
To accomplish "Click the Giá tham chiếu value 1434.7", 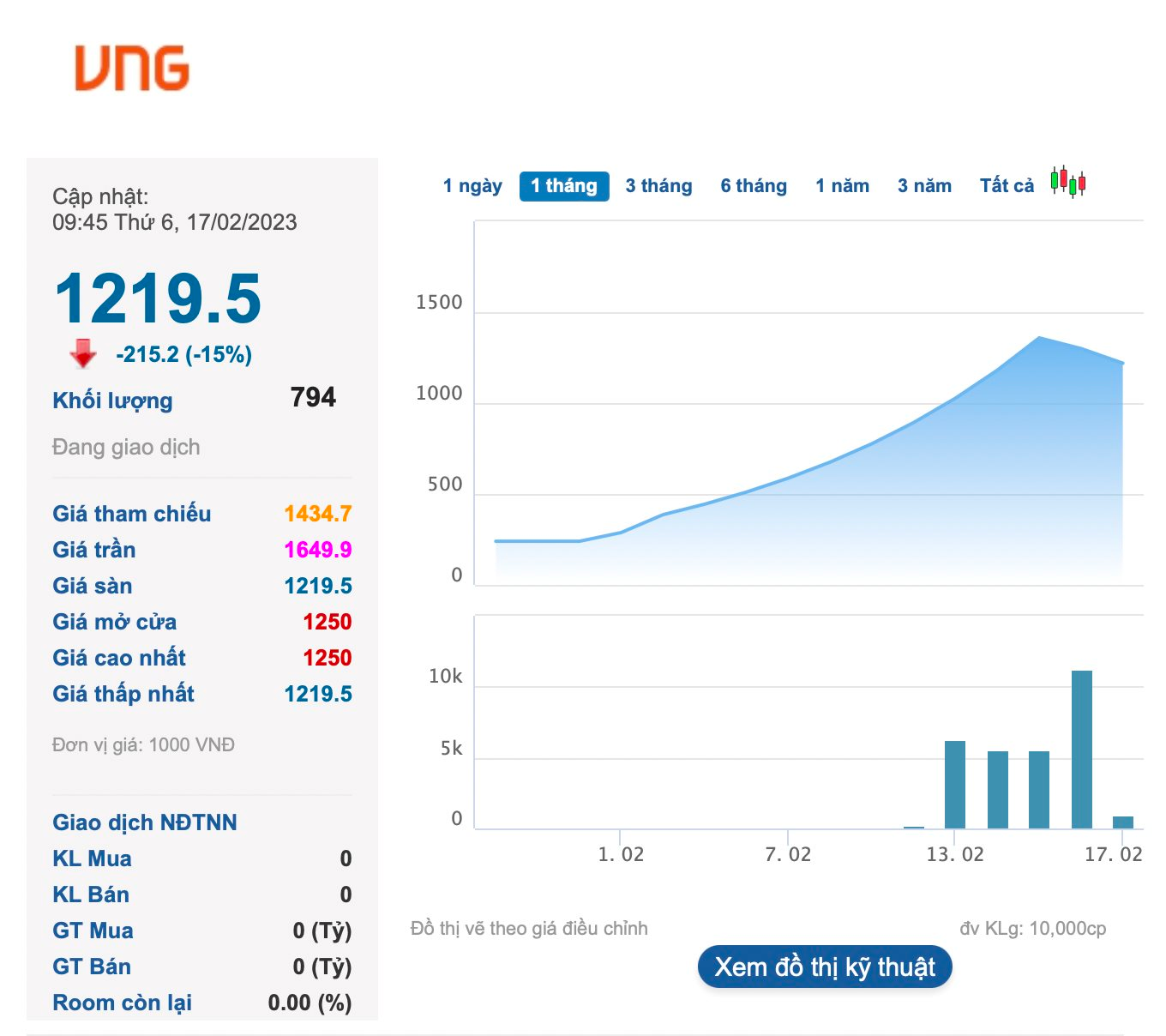I will tap(317, 514).
